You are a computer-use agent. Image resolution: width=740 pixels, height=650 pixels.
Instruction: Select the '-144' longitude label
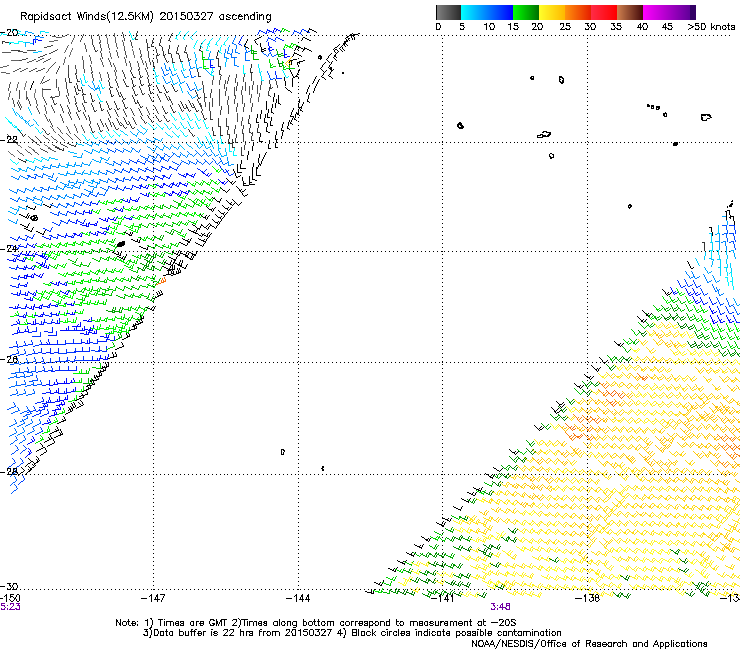[x=298, y=598]
